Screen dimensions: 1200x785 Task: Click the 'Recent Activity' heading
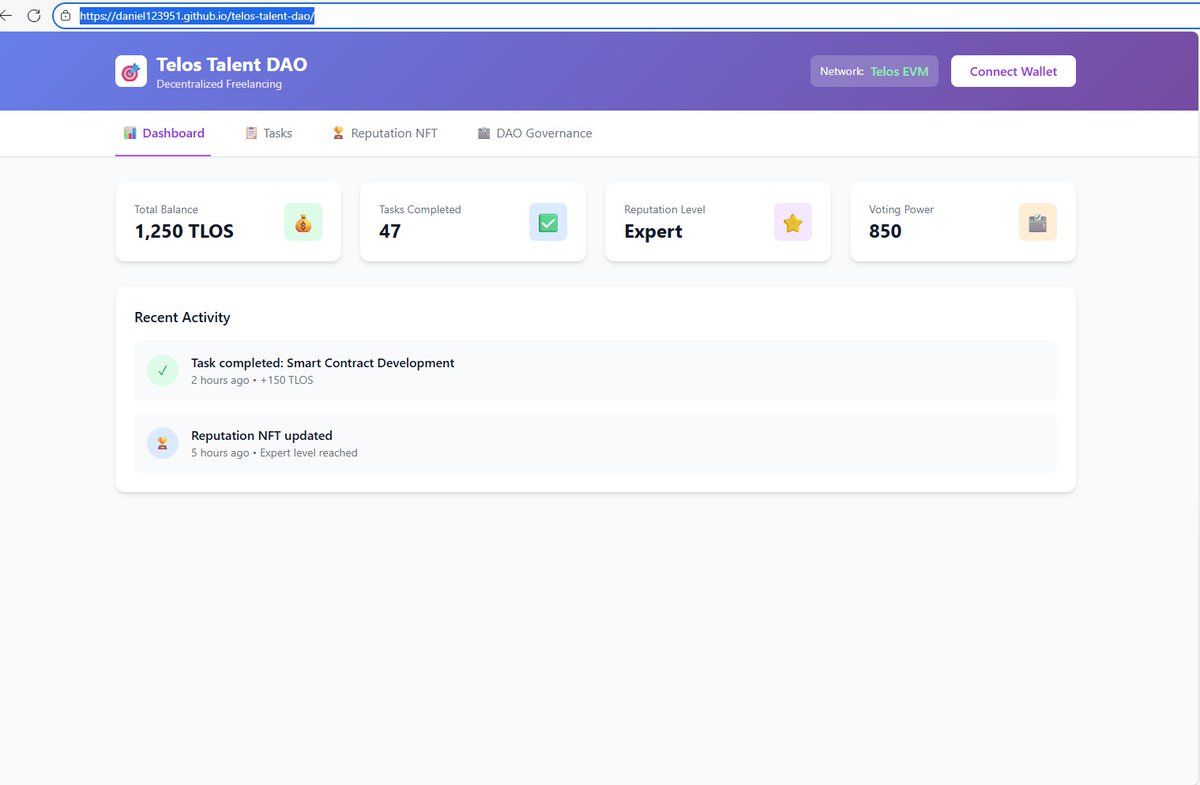point(182,317)
